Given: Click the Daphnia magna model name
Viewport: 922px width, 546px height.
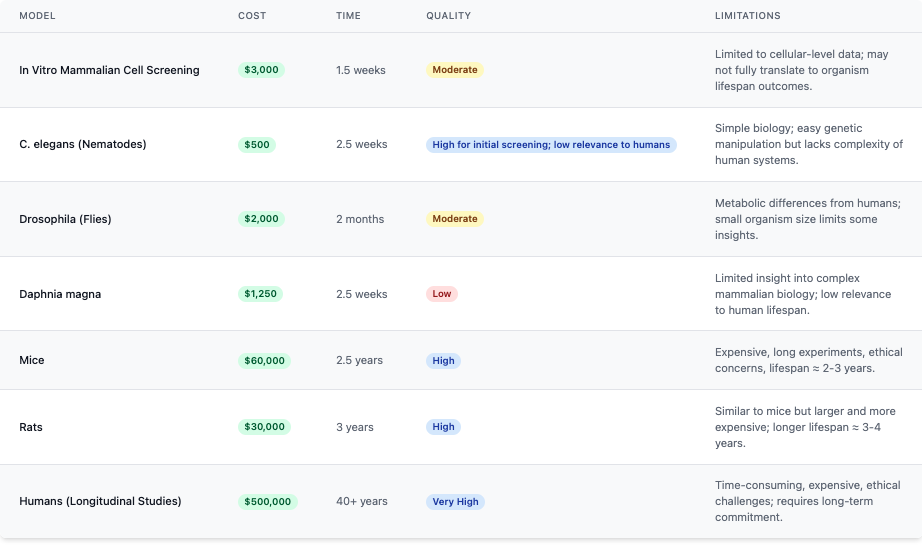Looking at the screenshot, I should [x=60, y=294].
